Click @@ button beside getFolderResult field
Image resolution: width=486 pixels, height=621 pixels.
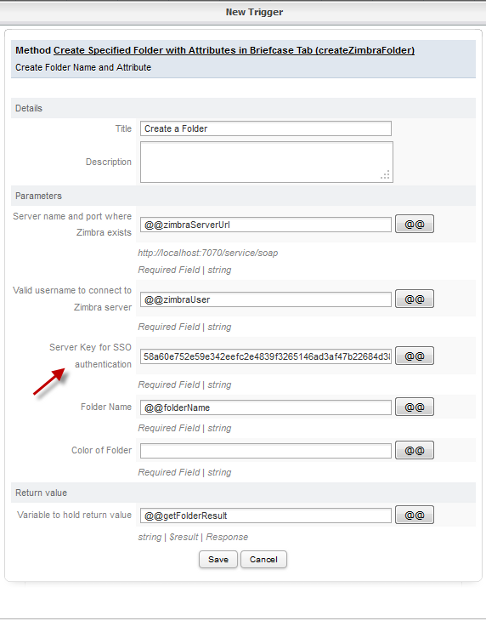414,515
